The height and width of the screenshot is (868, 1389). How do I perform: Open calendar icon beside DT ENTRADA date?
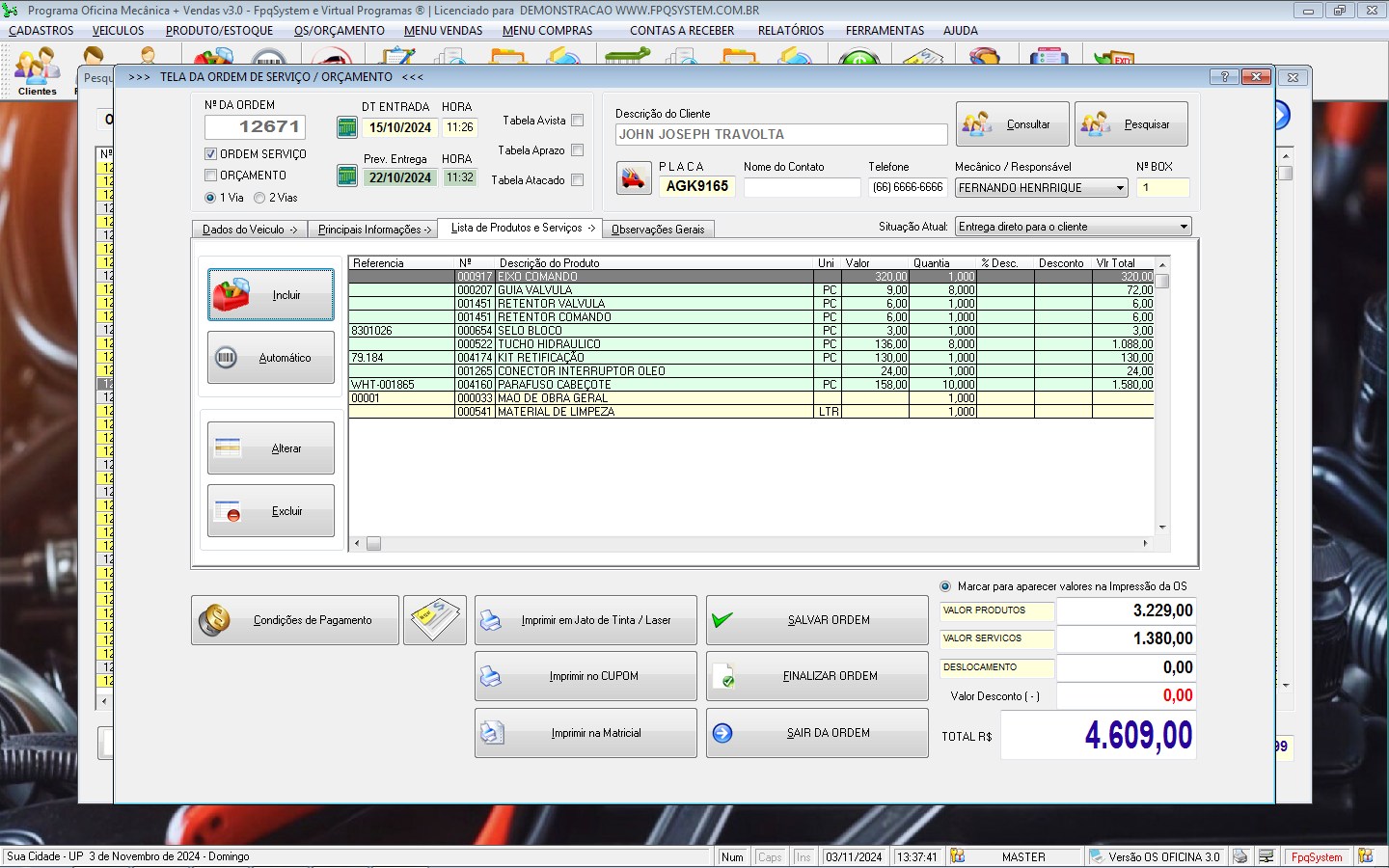(347, 127)
